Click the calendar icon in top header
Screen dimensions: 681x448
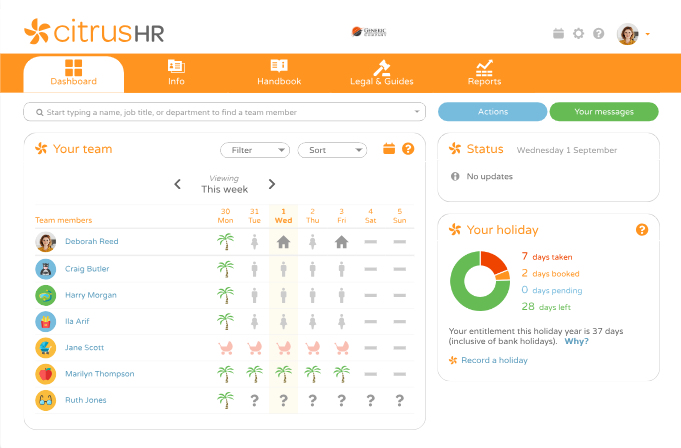click(558, 34)
